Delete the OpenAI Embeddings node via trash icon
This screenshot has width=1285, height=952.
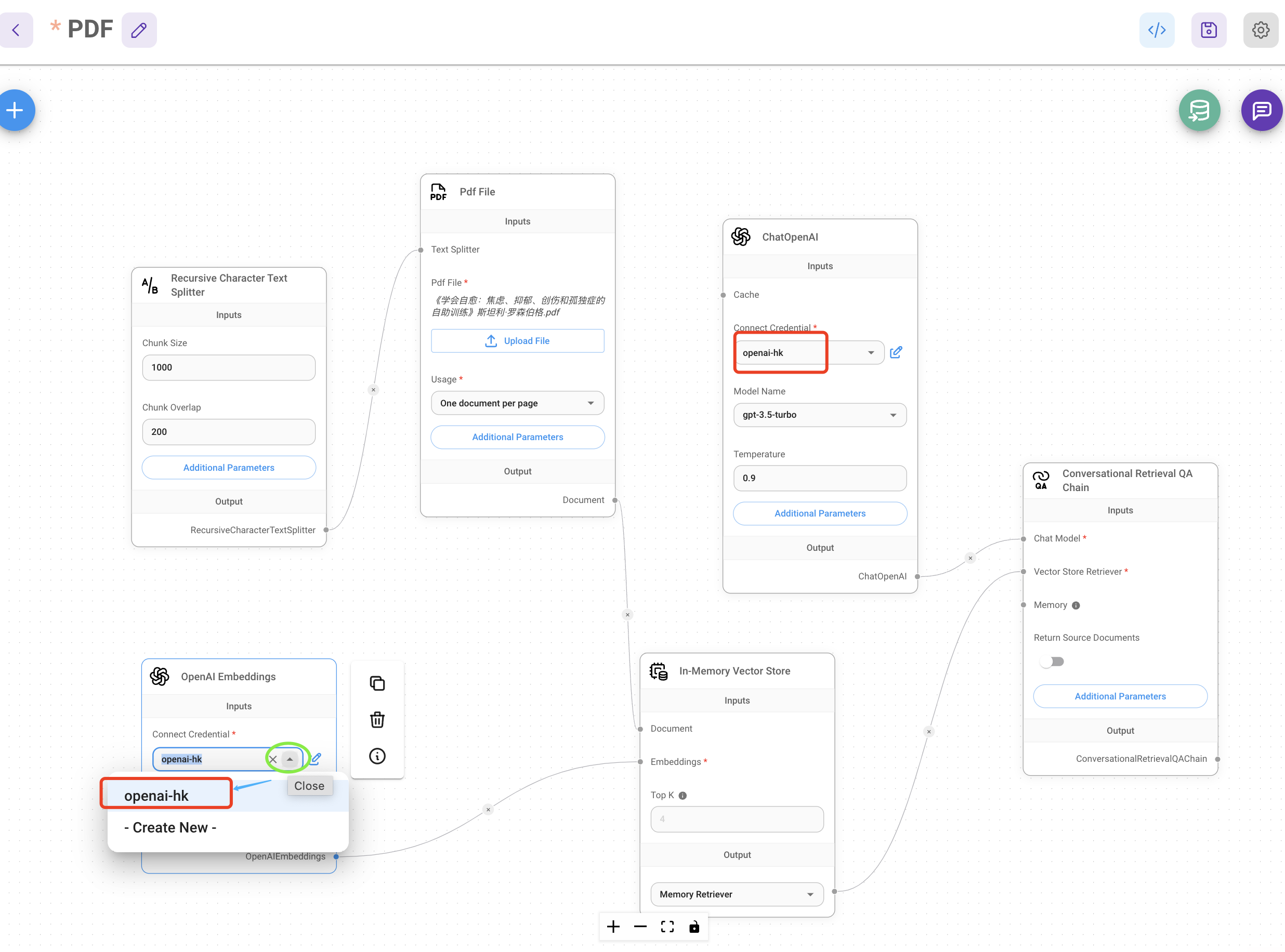[377, 720]
